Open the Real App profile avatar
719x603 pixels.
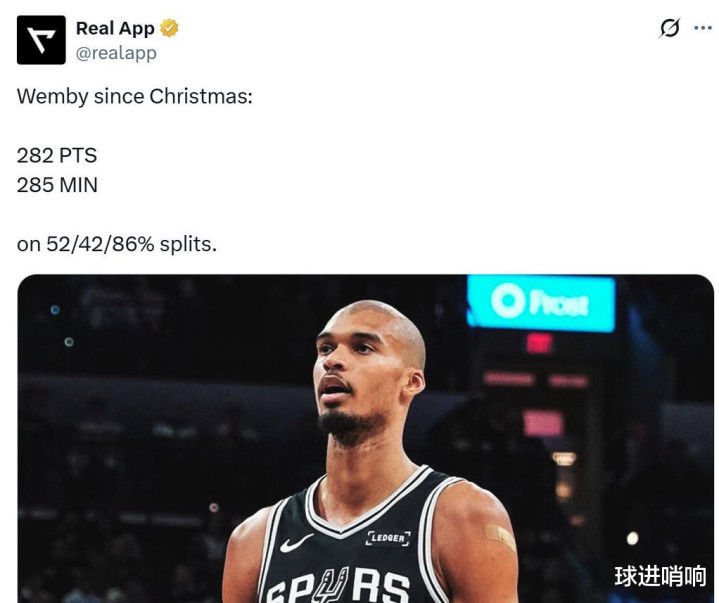(41, 40)
